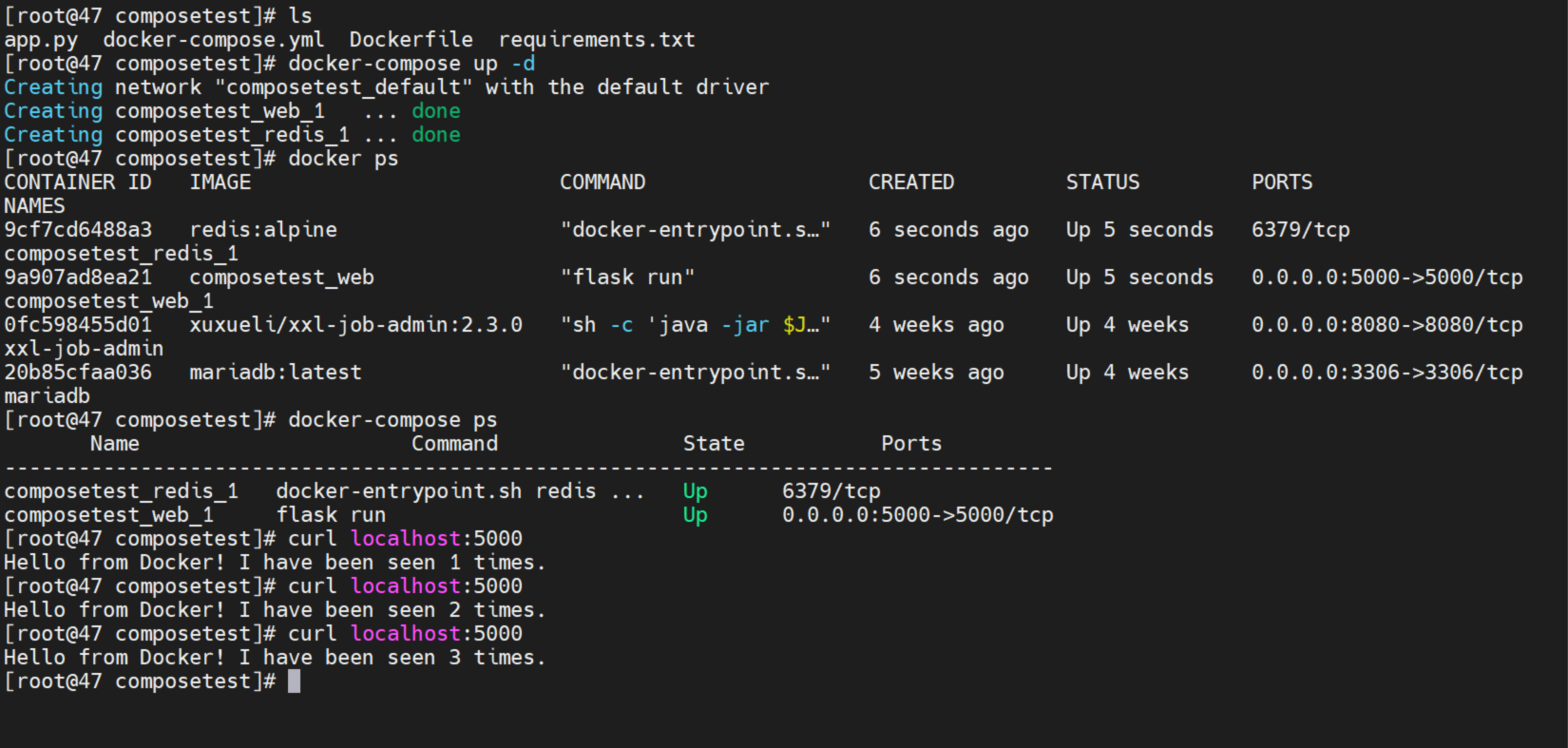
Task: Click the CONTAINER ID column header
Action: 78,182
